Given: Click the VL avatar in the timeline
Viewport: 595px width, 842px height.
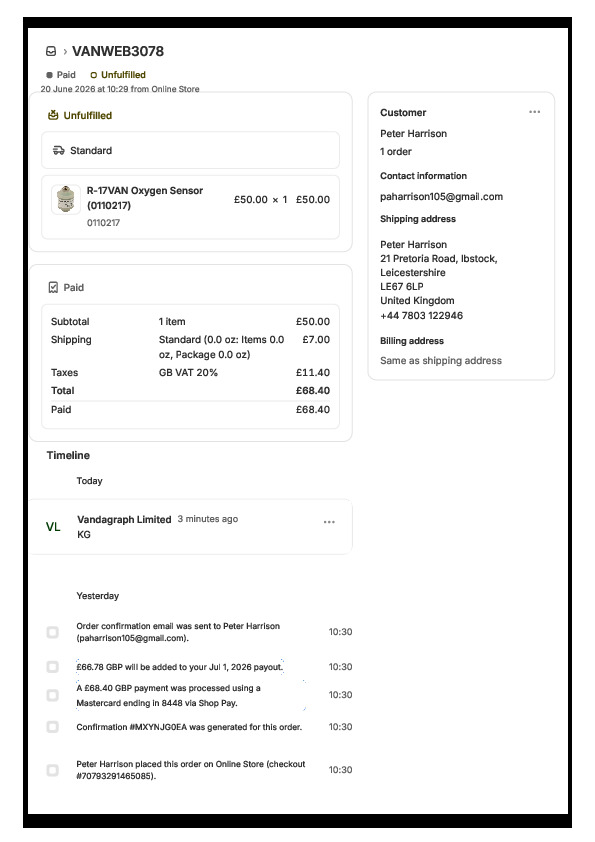Looking at the screenshot, I should [53, 527].
